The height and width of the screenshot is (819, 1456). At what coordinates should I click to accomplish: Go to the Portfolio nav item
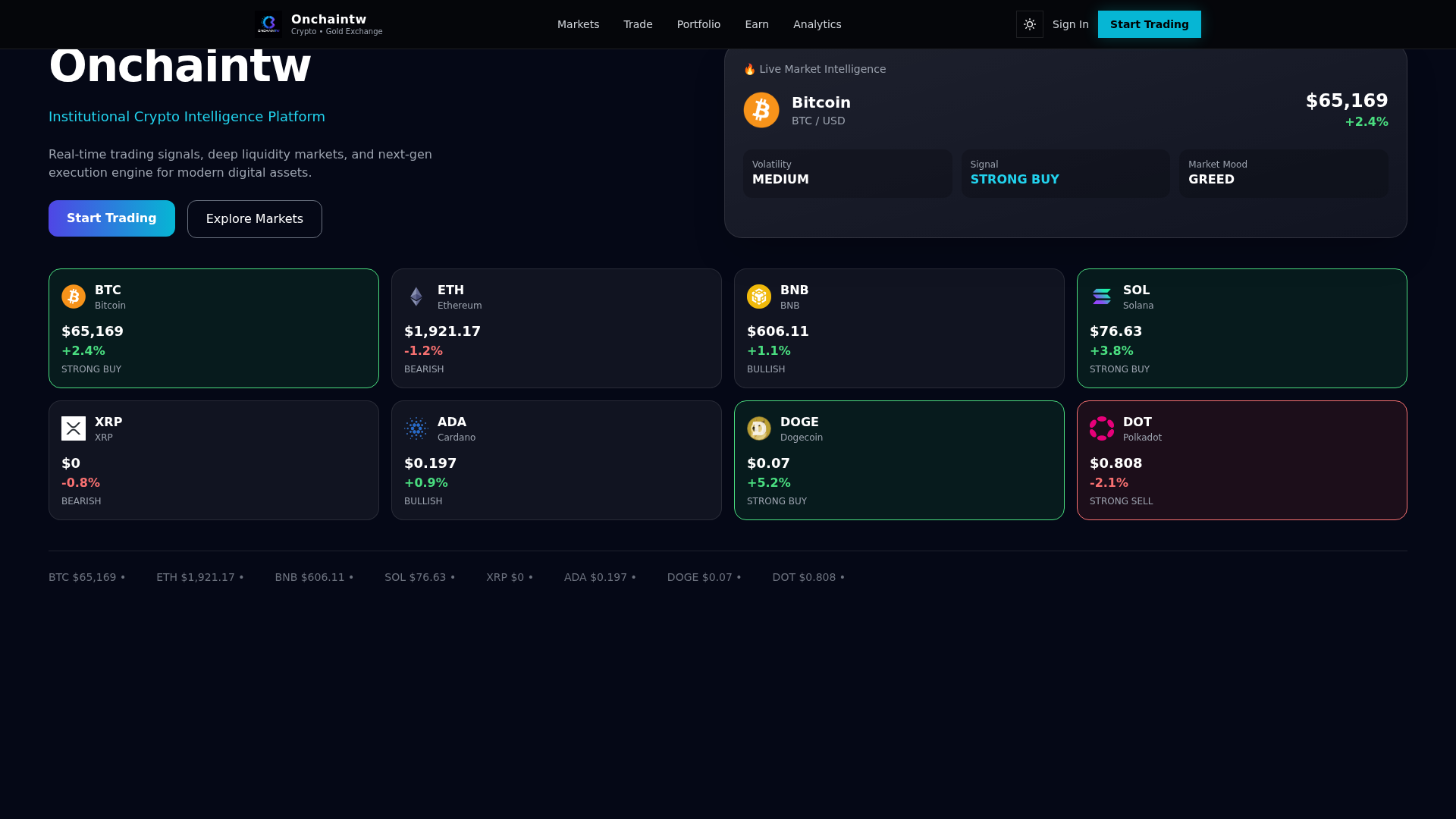click(698, 24)
